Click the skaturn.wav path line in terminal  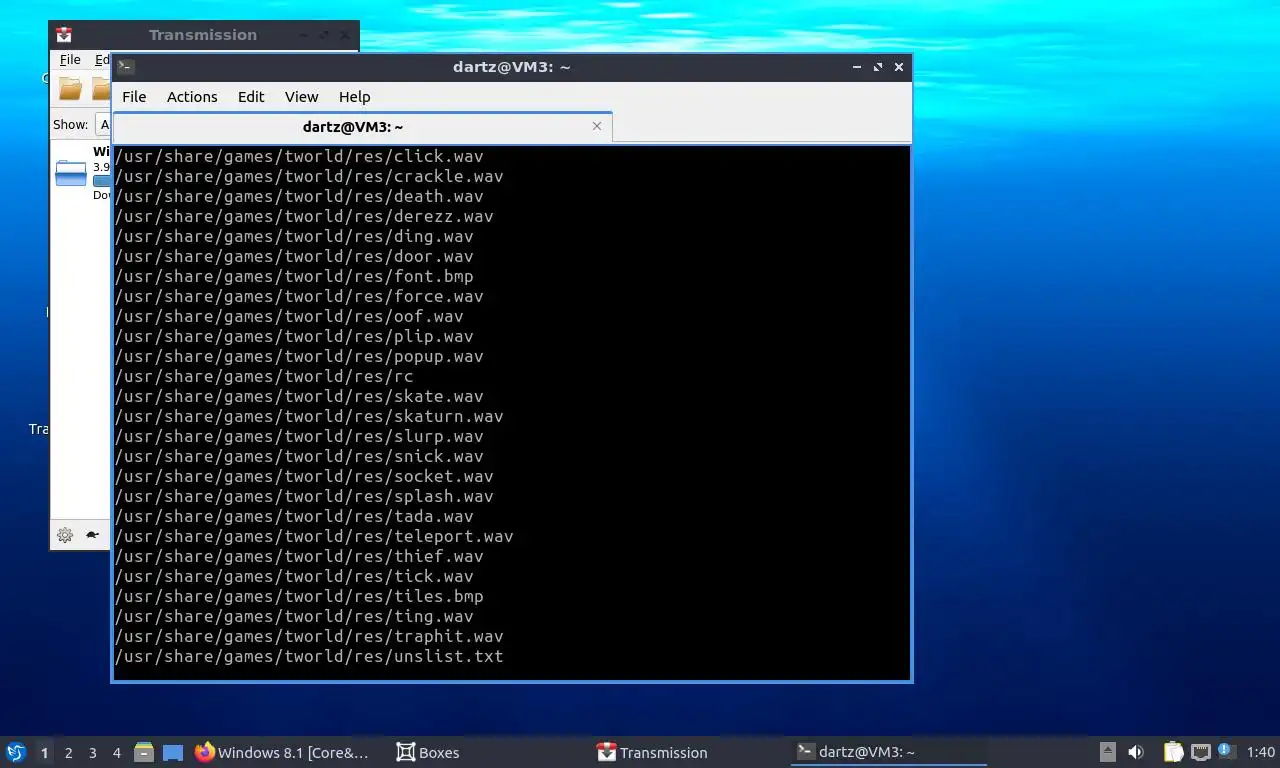click(309, 417)
